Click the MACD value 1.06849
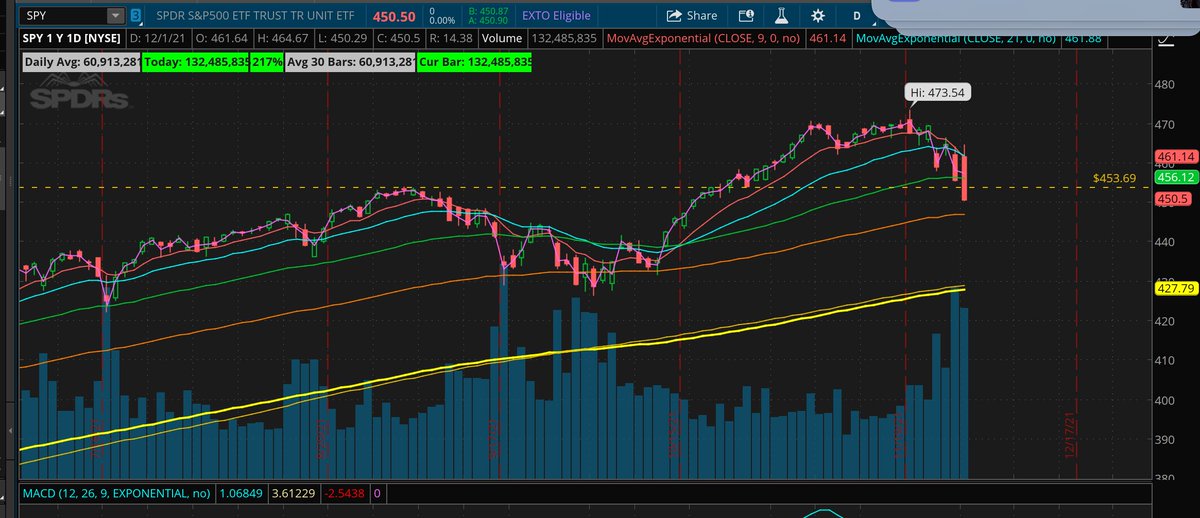 pyautogui.click(x=239, y=493)
